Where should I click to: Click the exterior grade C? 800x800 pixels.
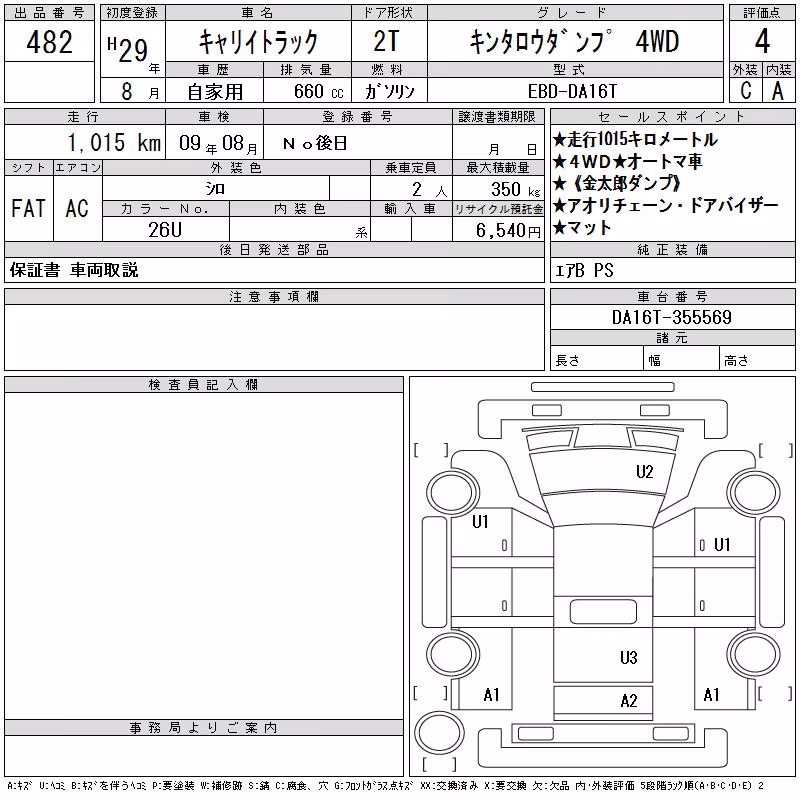pos(746,91)
